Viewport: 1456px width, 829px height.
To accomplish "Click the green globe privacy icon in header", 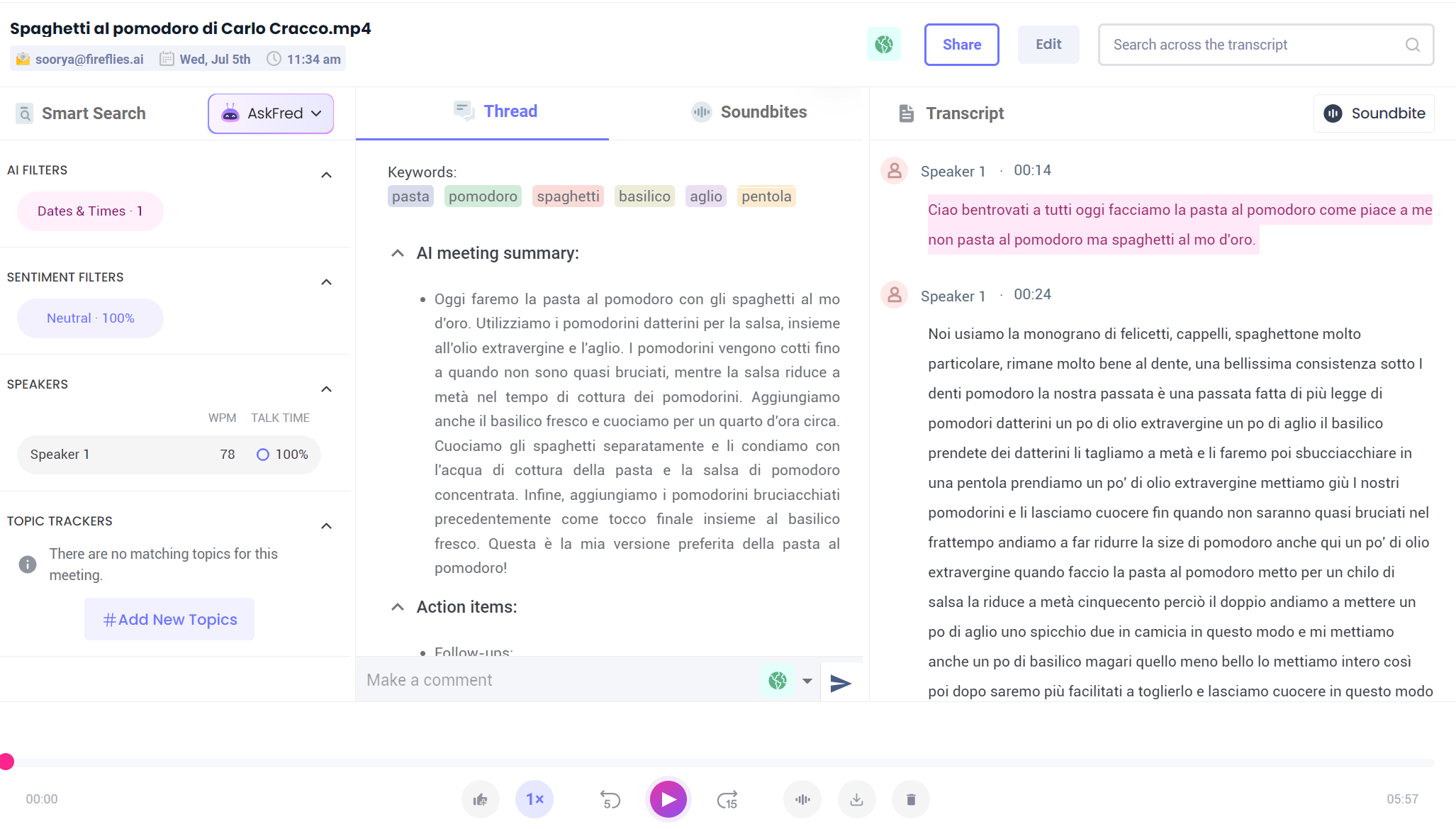I will tap(884, 45).
